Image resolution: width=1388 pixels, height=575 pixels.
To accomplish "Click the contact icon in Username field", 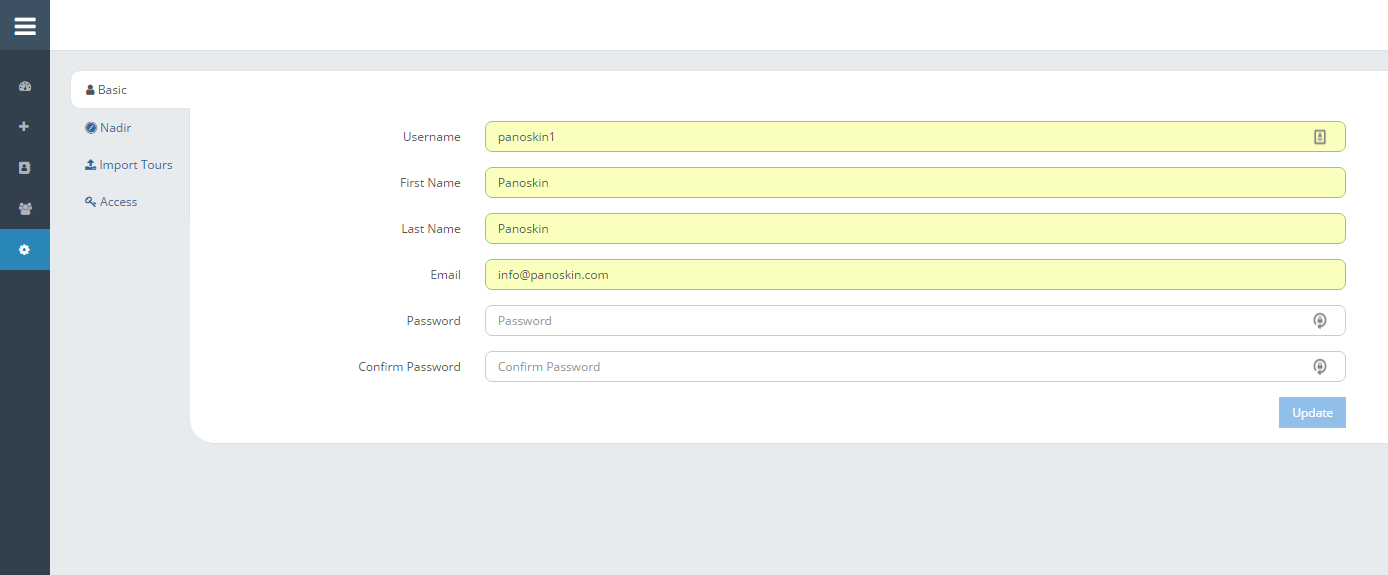I will [x=1320, y=137].
